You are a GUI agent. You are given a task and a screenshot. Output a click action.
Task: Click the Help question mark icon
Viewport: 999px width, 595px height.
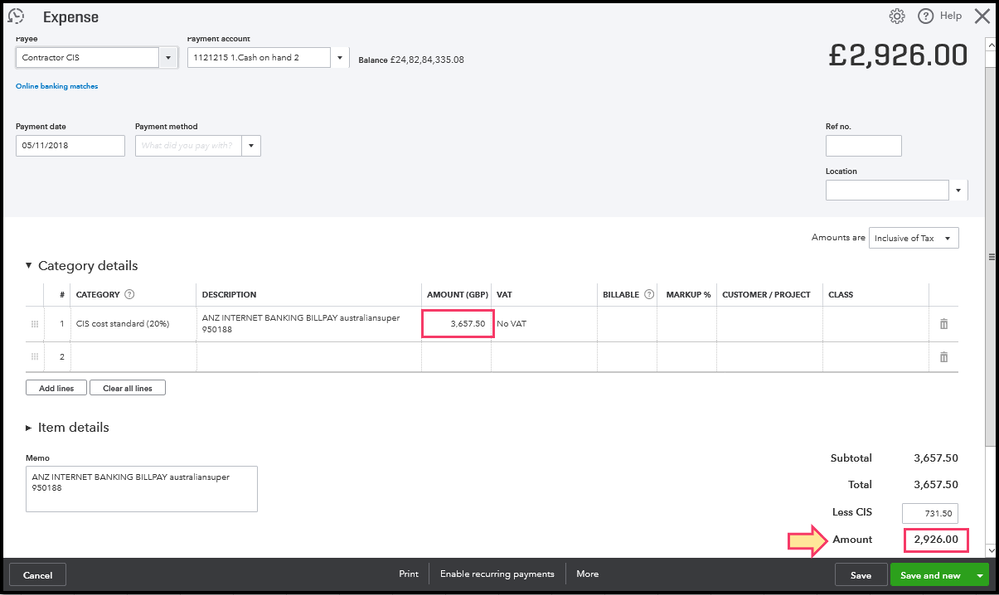tap(925, 16)
